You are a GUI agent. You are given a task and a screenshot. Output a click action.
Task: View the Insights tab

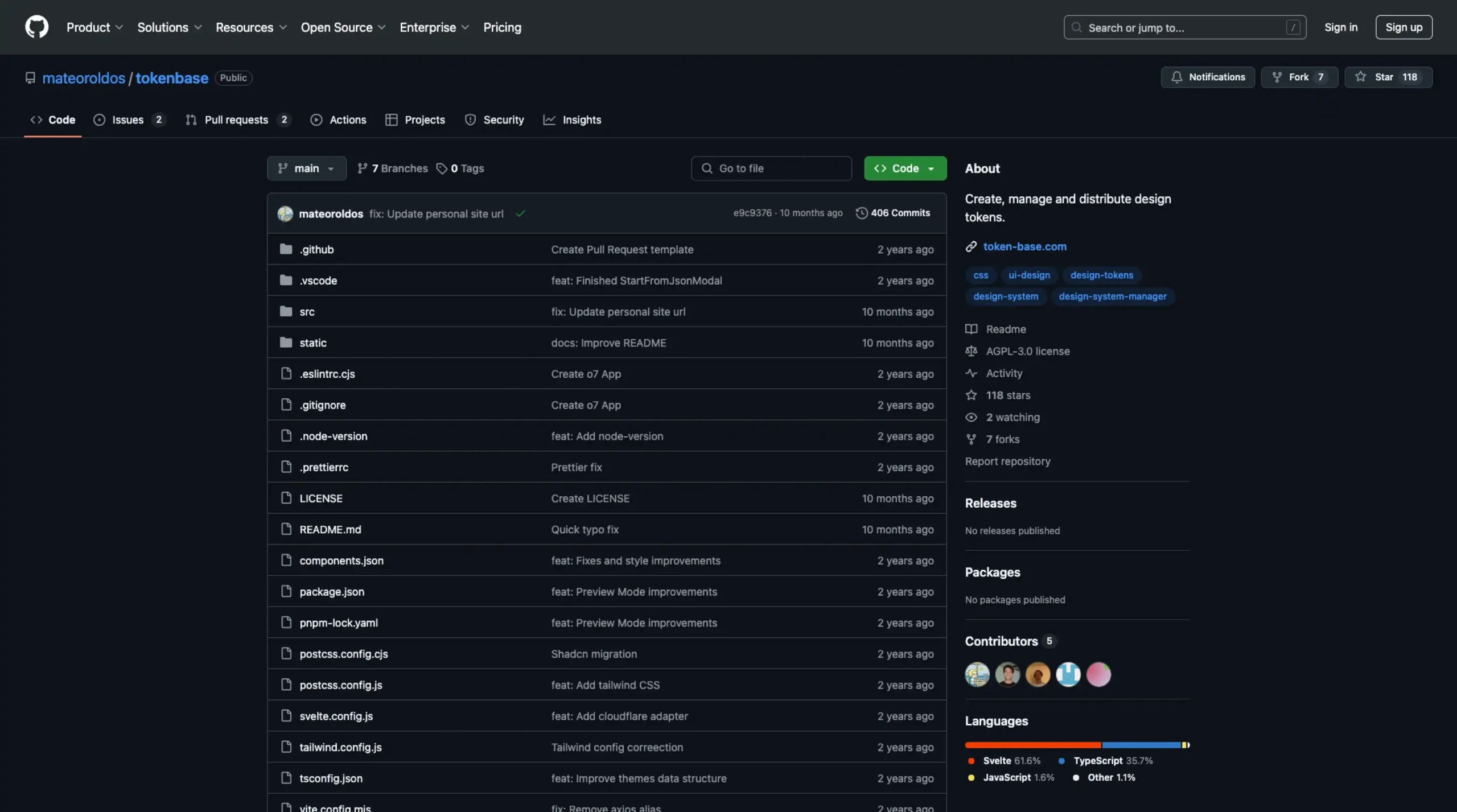[x=573, y=119]
